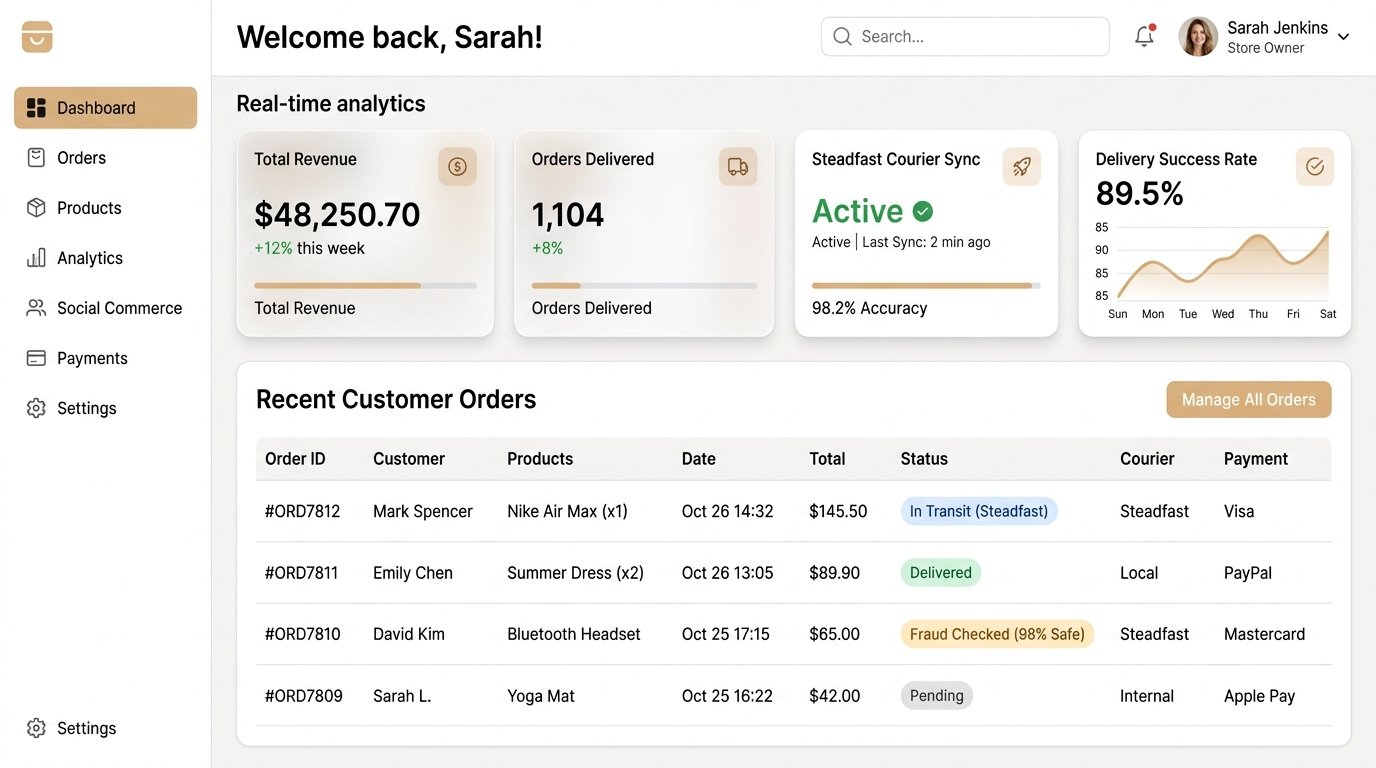Click the store logo icon in sidebar
Viewport: 1376px width, 768px height.
[37, 37]
